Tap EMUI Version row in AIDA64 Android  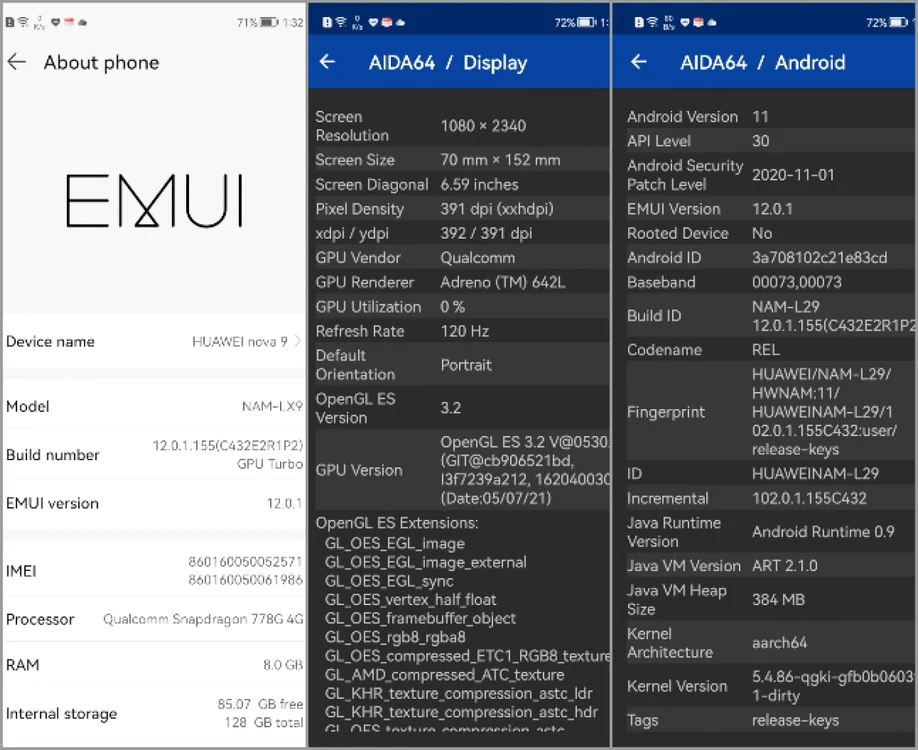tap(770, 209)
